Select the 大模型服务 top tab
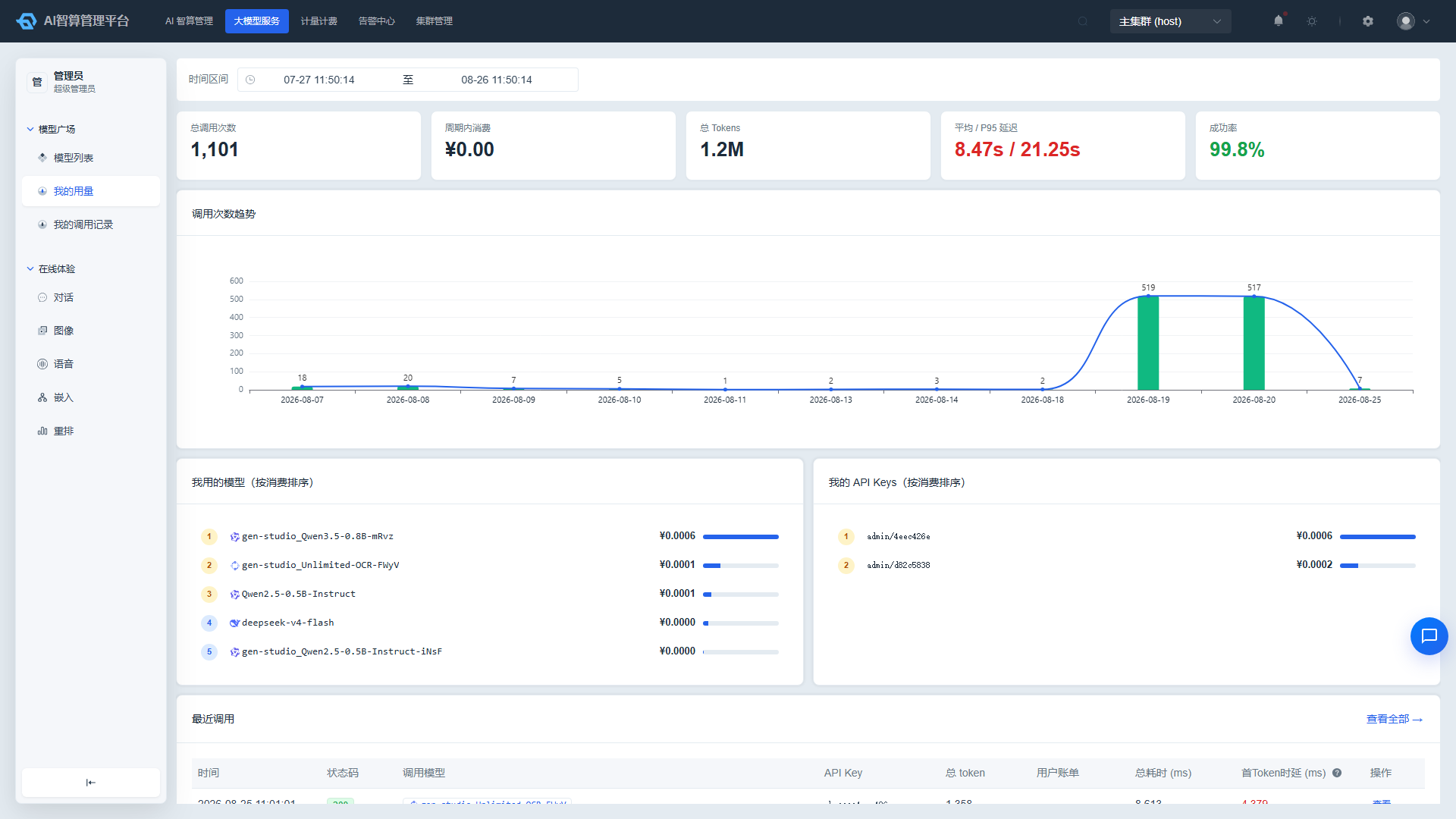The height and width of the screenshot is (819, 1456). (x=257, y=21)
